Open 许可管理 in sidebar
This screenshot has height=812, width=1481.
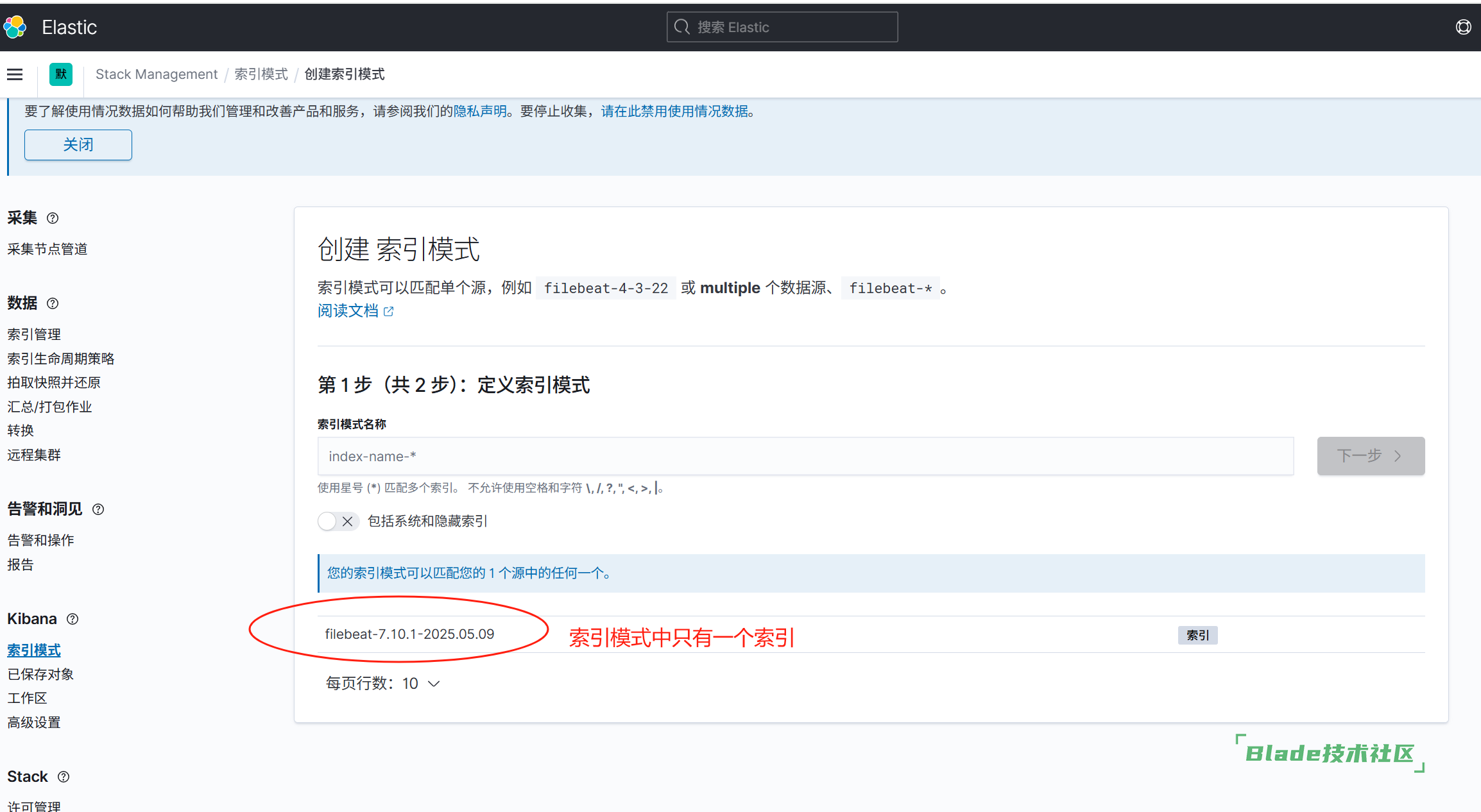34,806
